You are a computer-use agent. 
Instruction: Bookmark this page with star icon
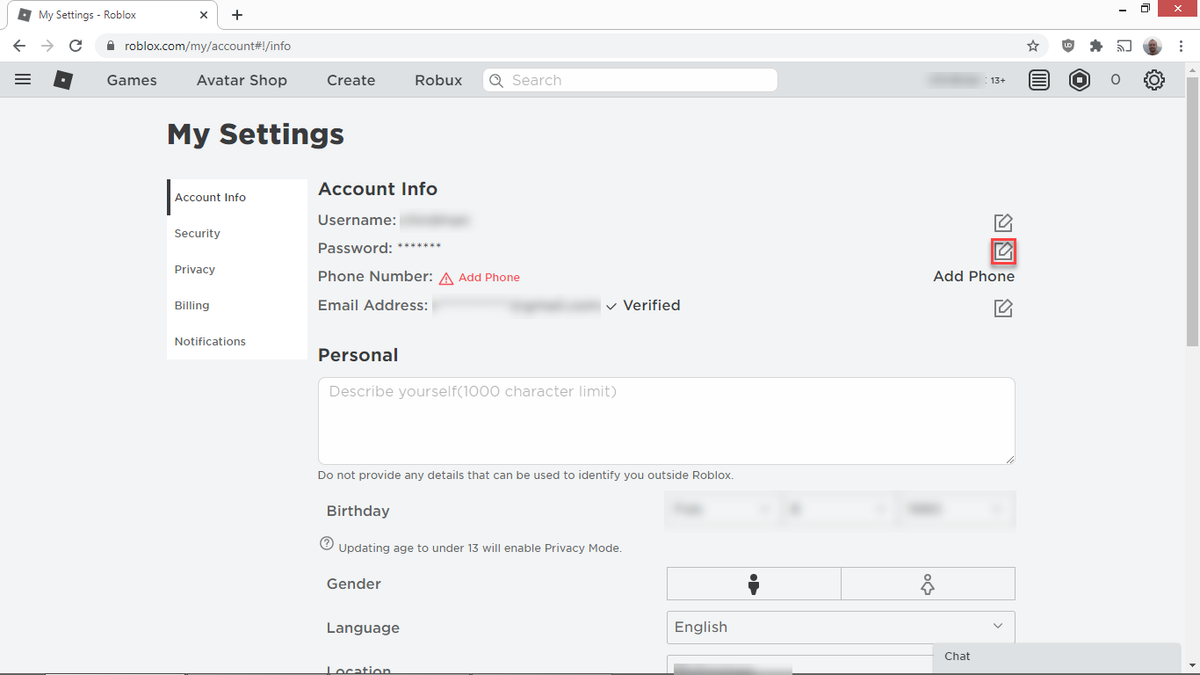click(1033, 46)
